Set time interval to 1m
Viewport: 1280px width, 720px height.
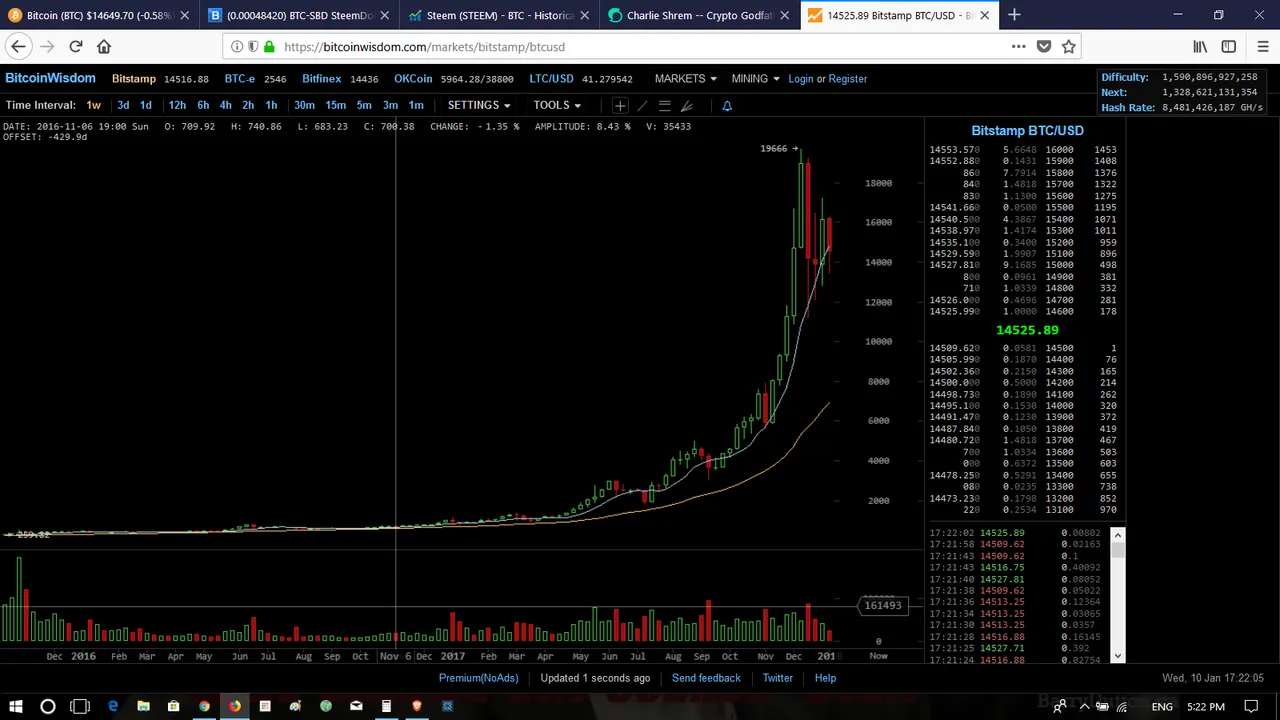pos(416,105)
